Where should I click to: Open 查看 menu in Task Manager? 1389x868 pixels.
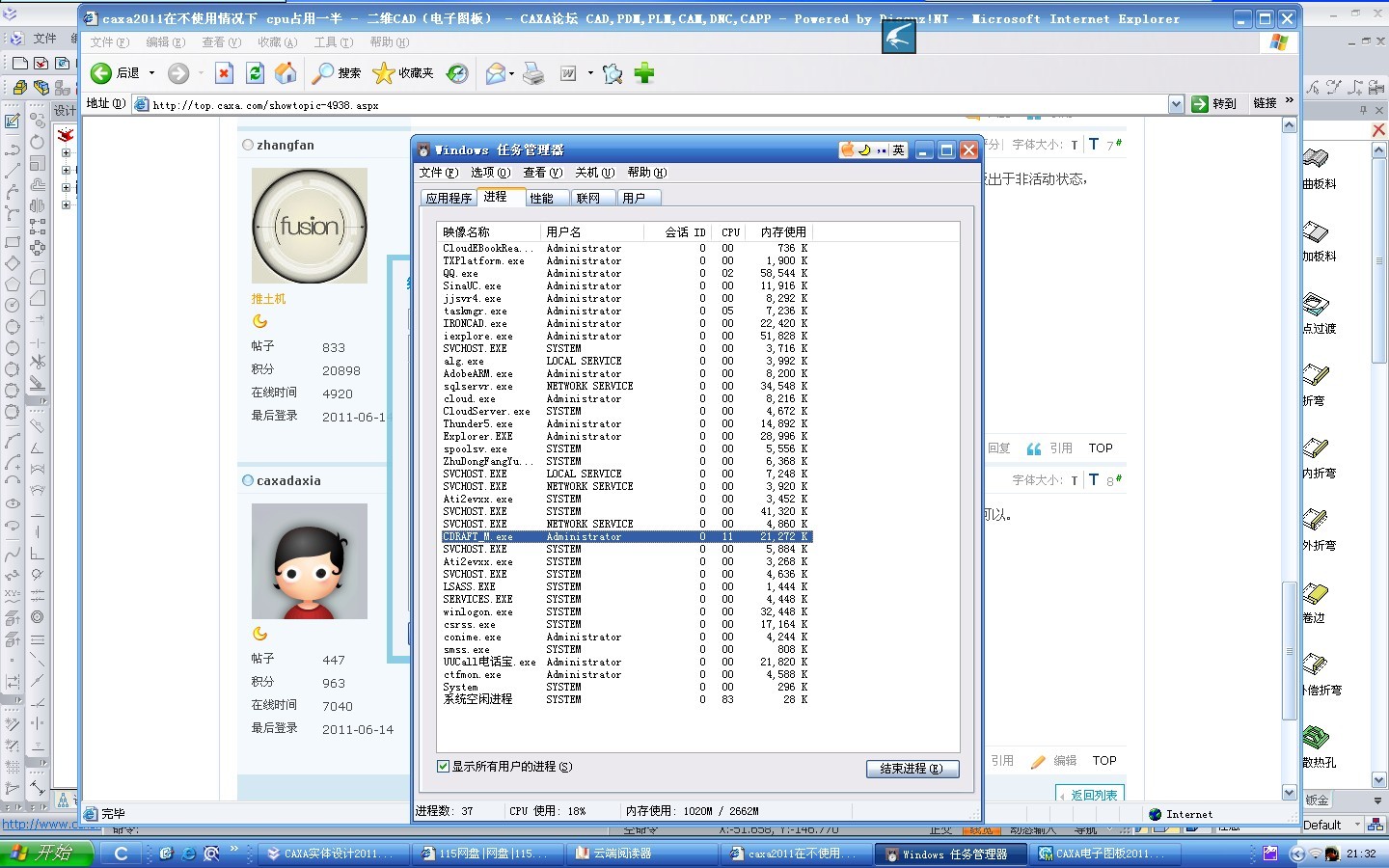[542, 173]
